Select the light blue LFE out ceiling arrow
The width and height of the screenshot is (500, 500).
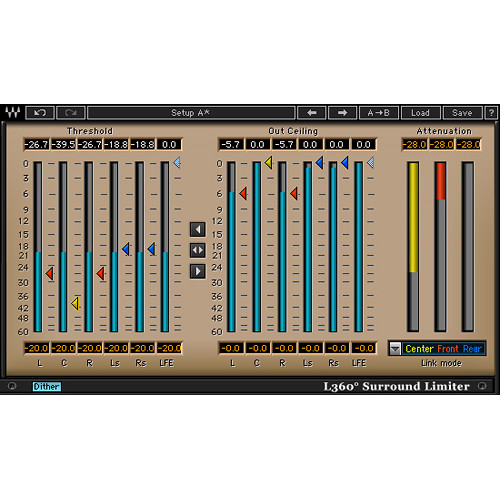pos(370,163)
